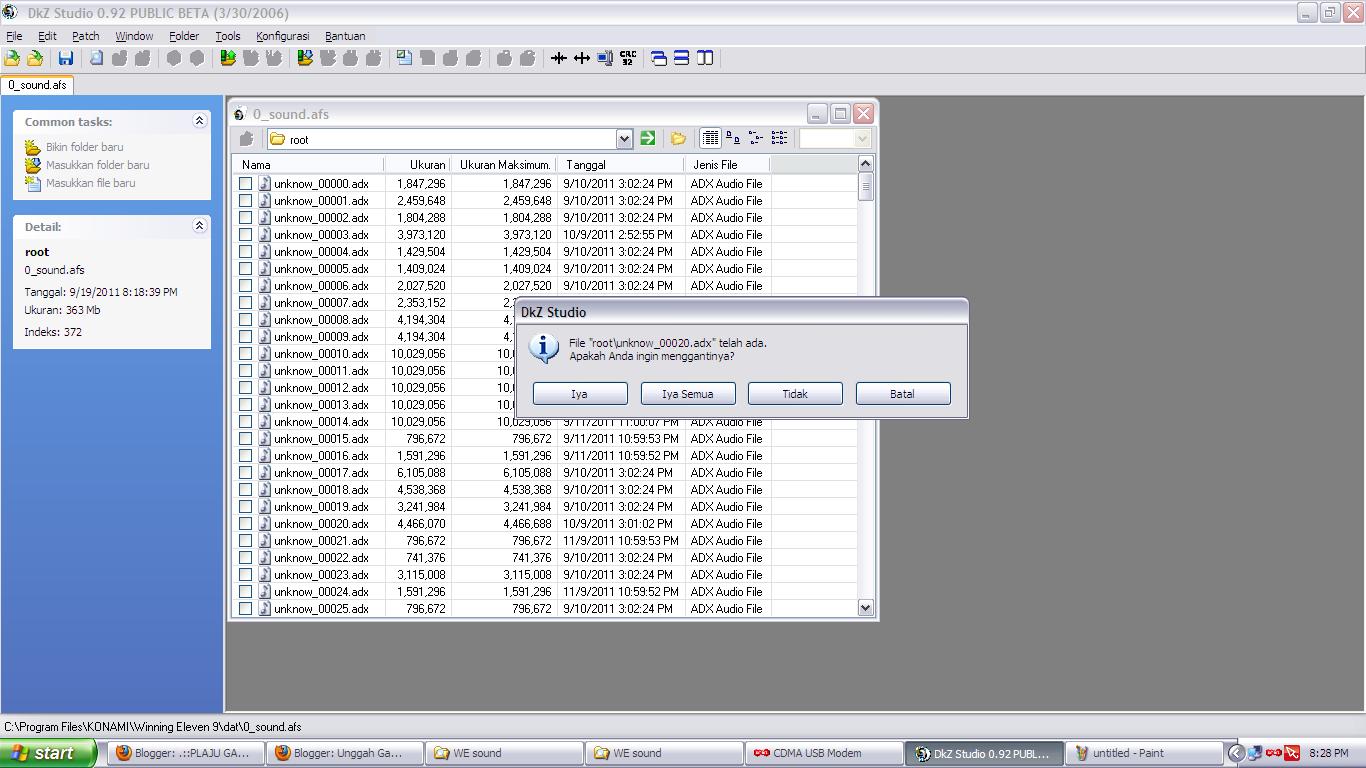The width and height of the screenshot is (1366, 768).
Task: Collapse the Common tasks panel
Action: point(199,121)
